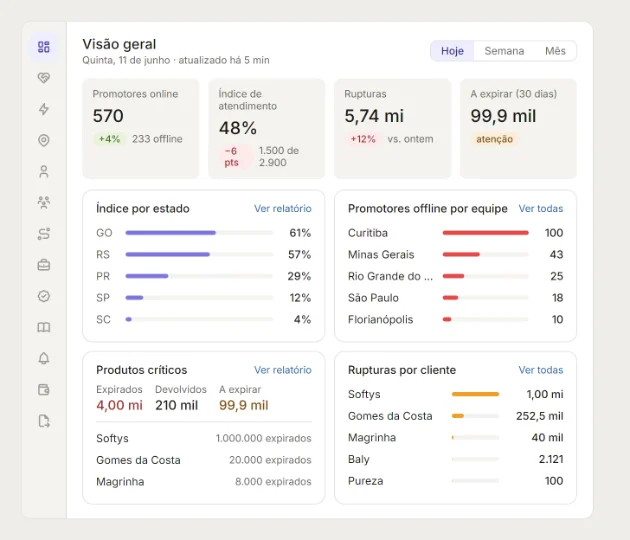Viewport: 630px width, 540px height.
Task: Click the heart handshake sidebar icon
Action: pyautogui.click(x=44, y=78)
